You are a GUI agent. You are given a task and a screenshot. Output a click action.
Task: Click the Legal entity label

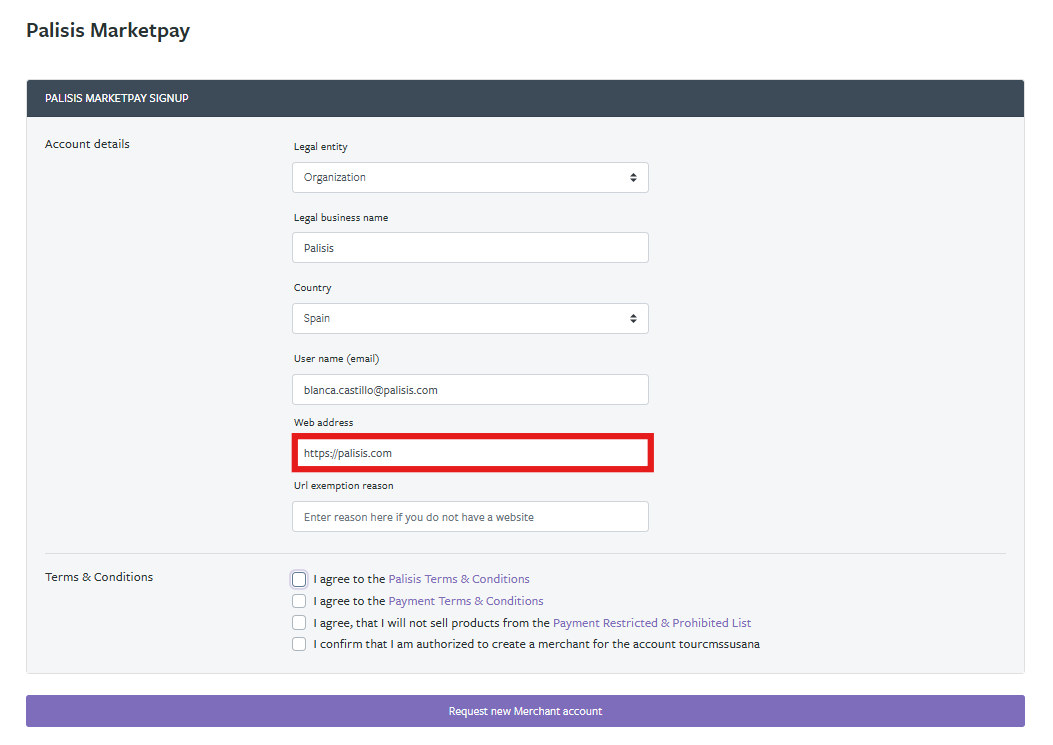click(320, 147)
